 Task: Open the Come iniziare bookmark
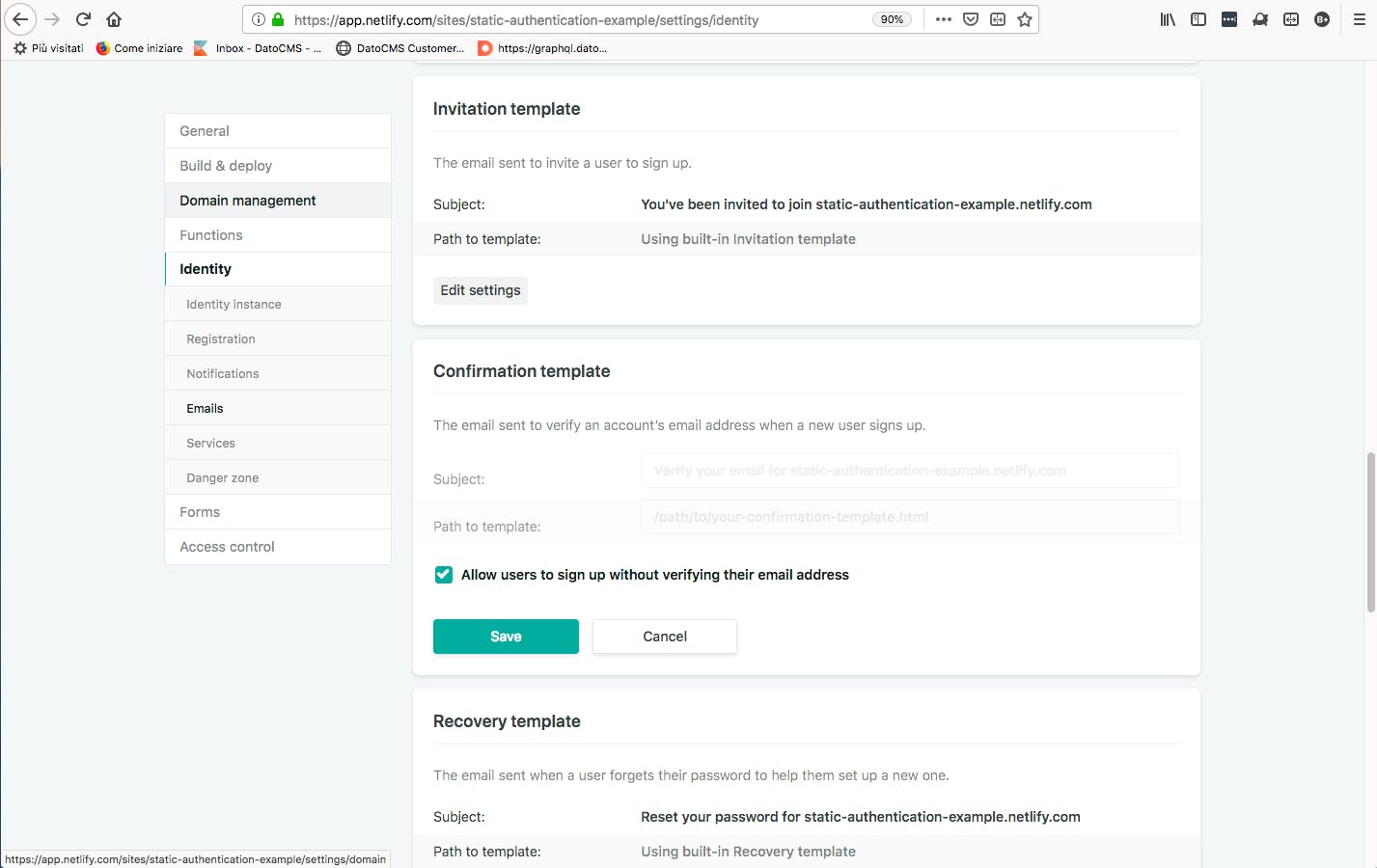coord(139,48)
